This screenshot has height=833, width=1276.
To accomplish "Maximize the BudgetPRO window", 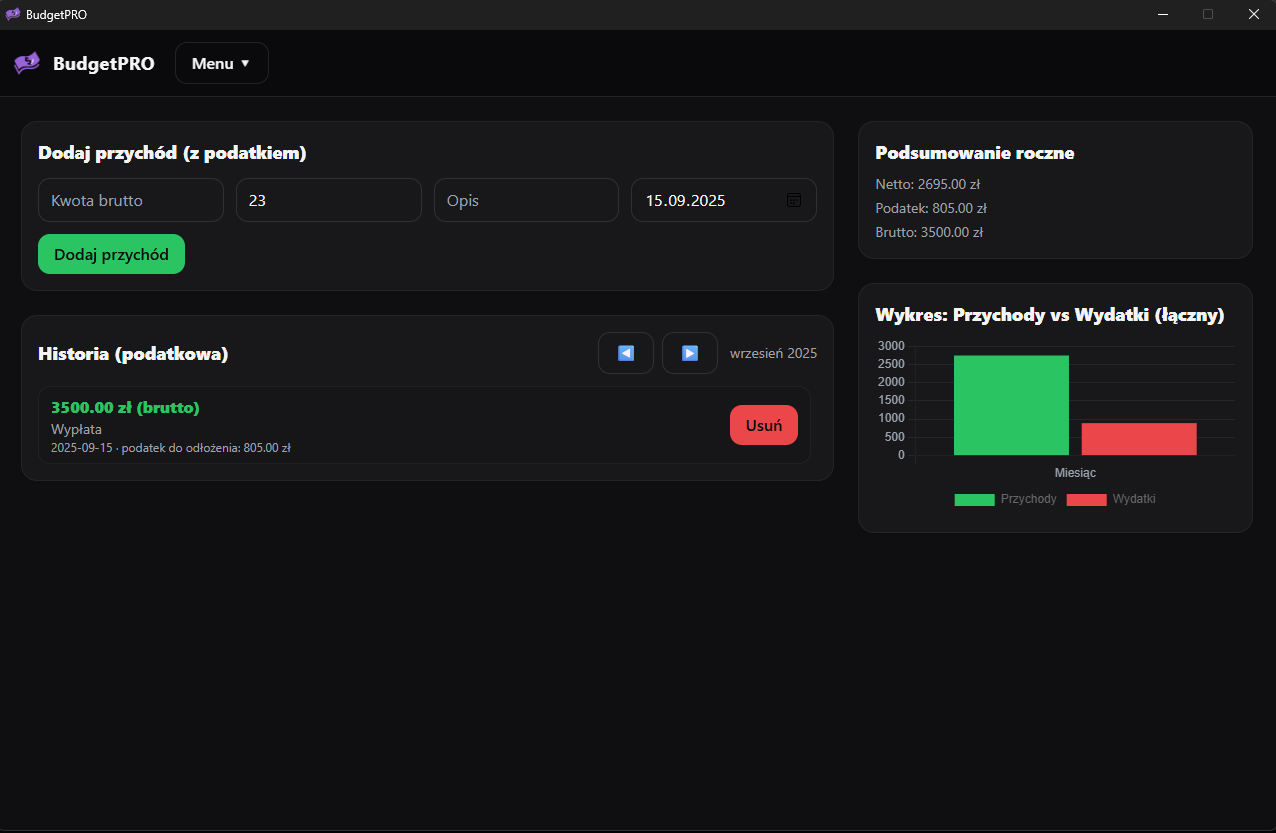I will coord(1208,14).
